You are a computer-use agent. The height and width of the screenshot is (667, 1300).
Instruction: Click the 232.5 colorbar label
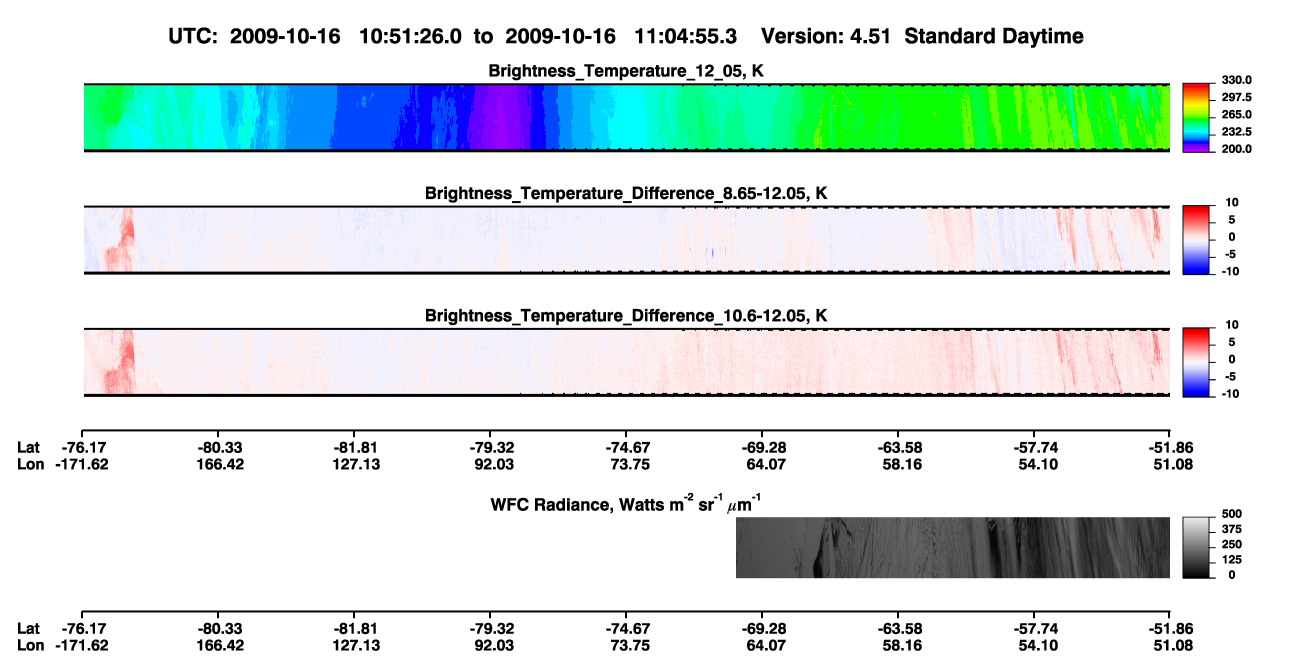[x=1236, y=132]
